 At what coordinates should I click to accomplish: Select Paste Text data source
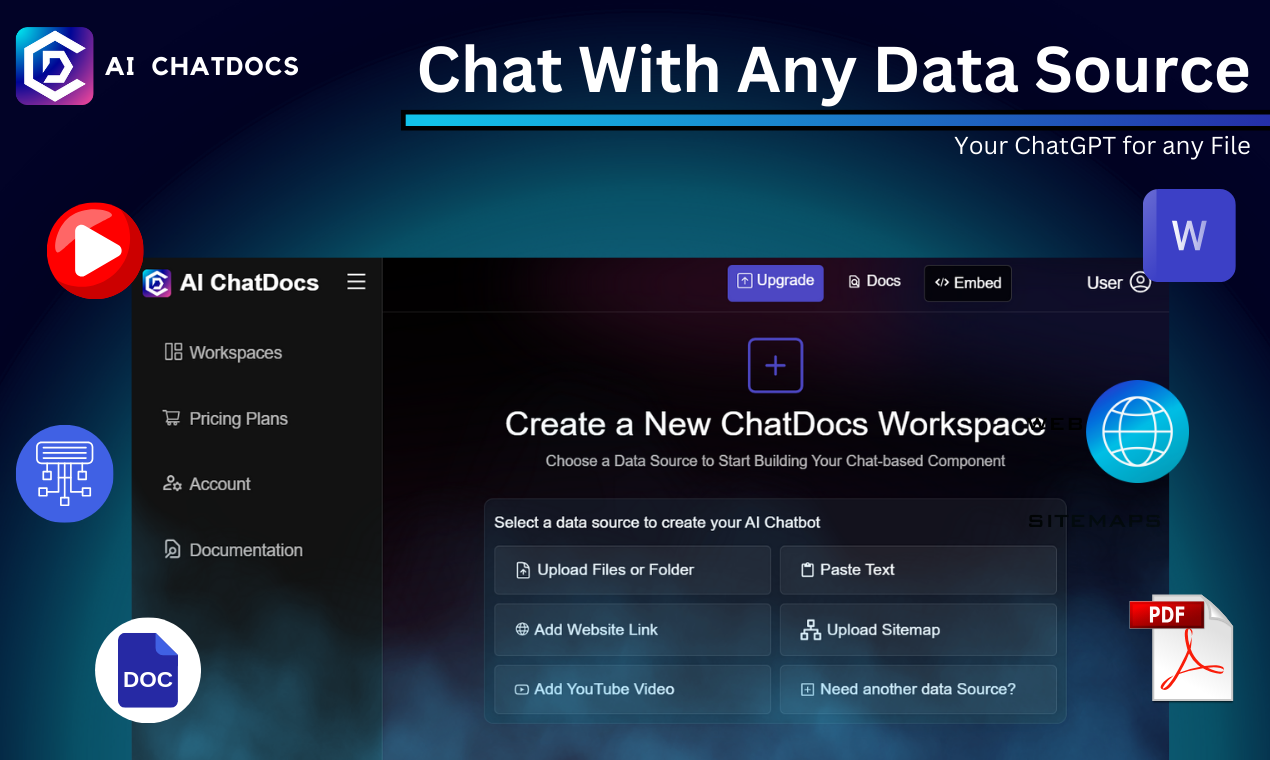(918, 570)
